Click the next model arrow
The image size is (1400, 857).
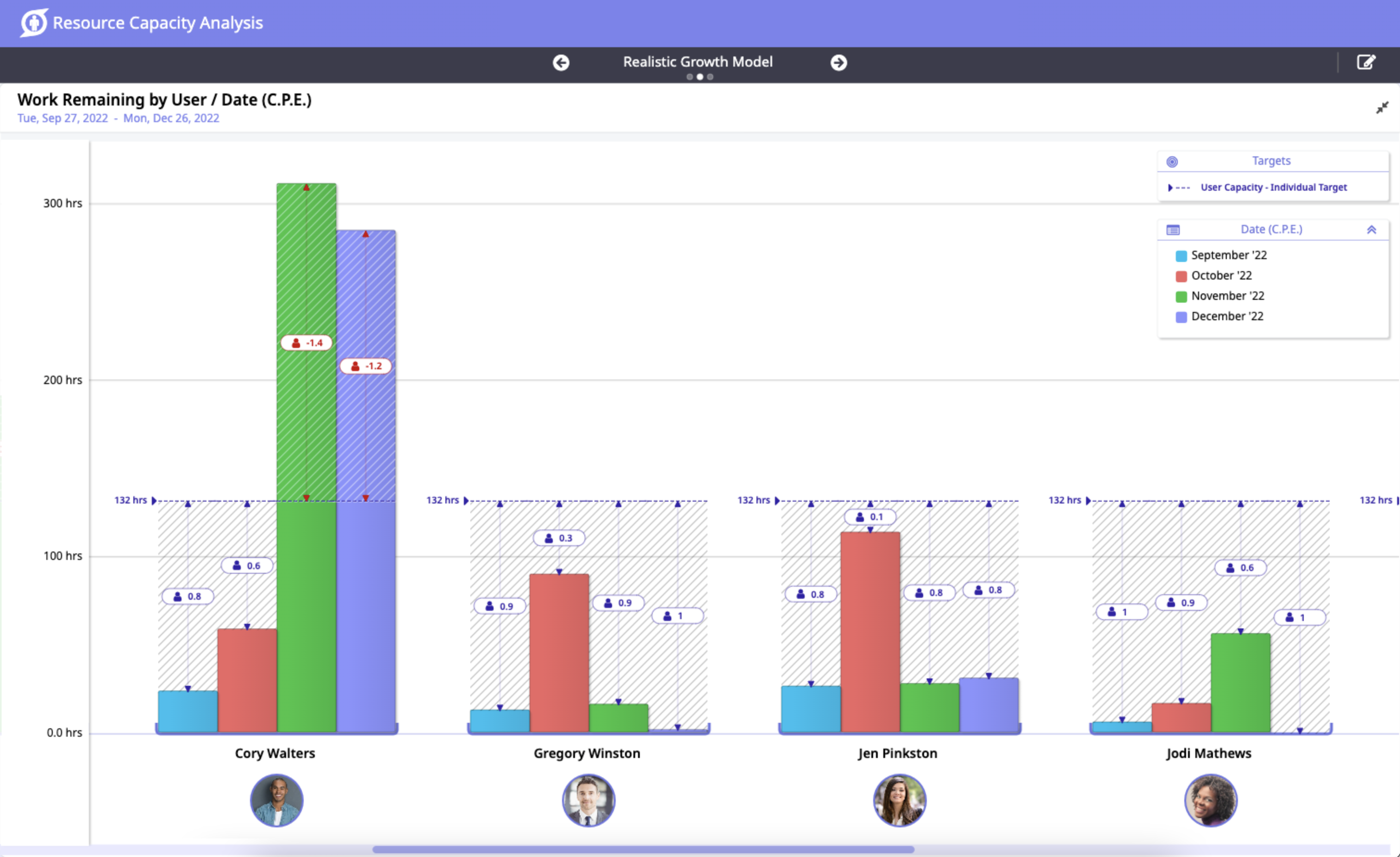click(x=839, y=63)
